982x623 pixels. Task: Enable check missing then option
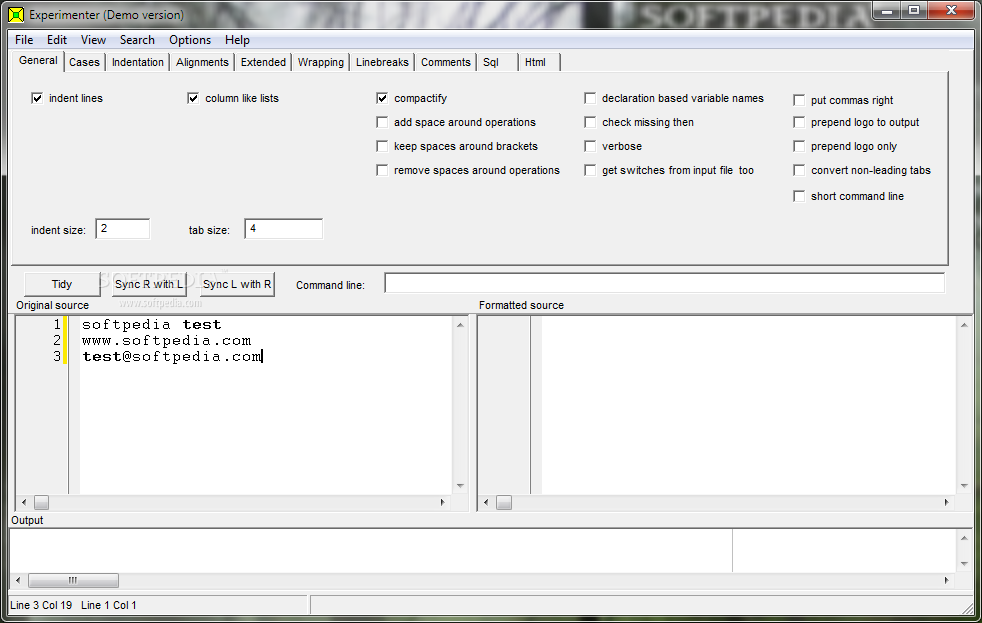[x=590, y=122]
